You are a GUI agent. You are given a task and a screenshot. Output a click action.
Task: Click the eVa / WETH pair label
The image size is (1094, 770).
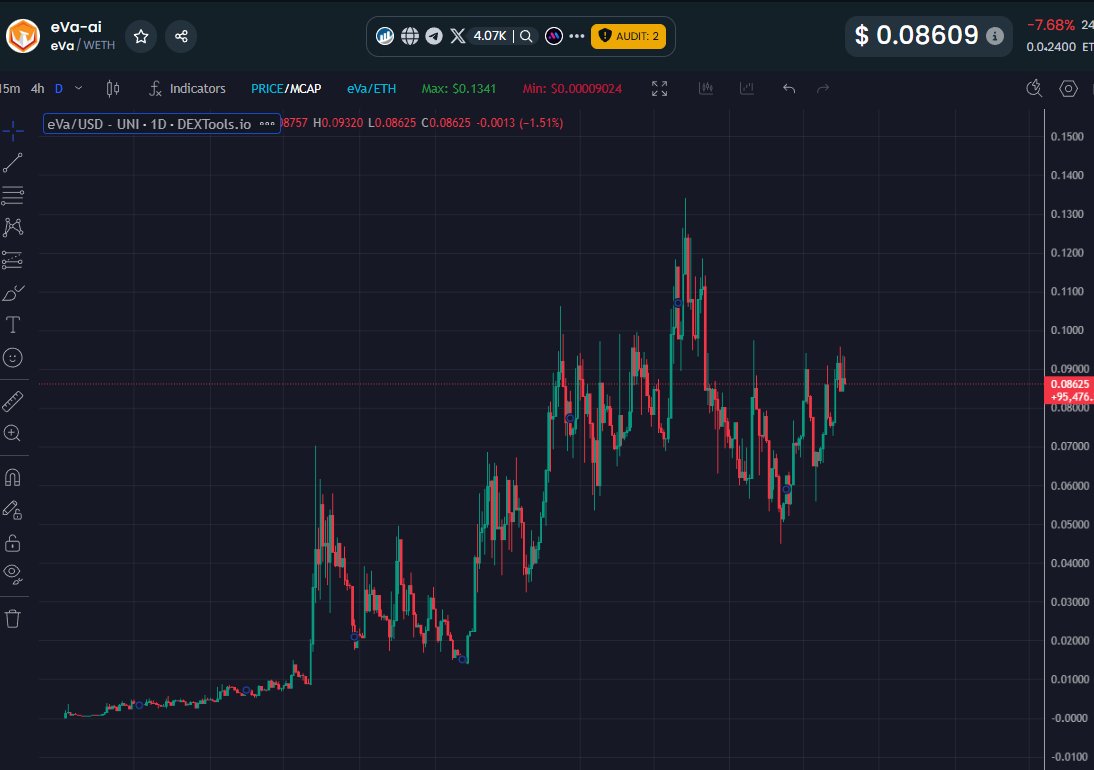click(82, 45)
